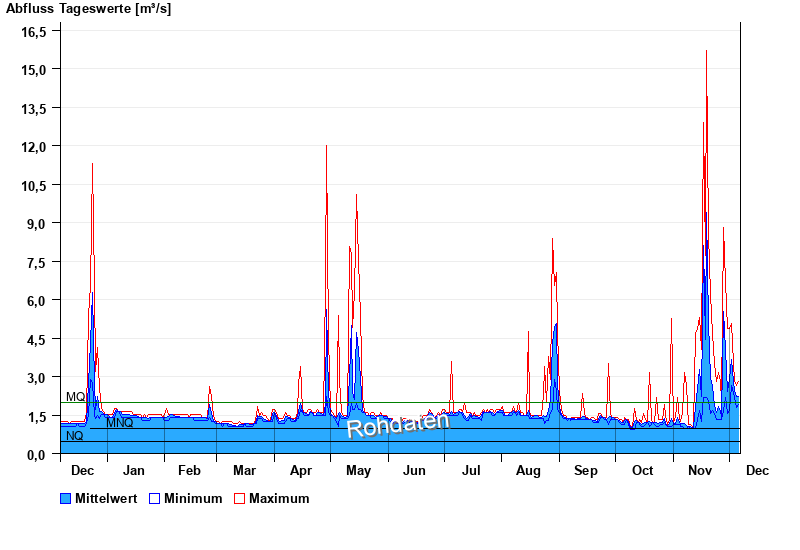
Task: Select the May month axis label
Action: coord(358,470)
